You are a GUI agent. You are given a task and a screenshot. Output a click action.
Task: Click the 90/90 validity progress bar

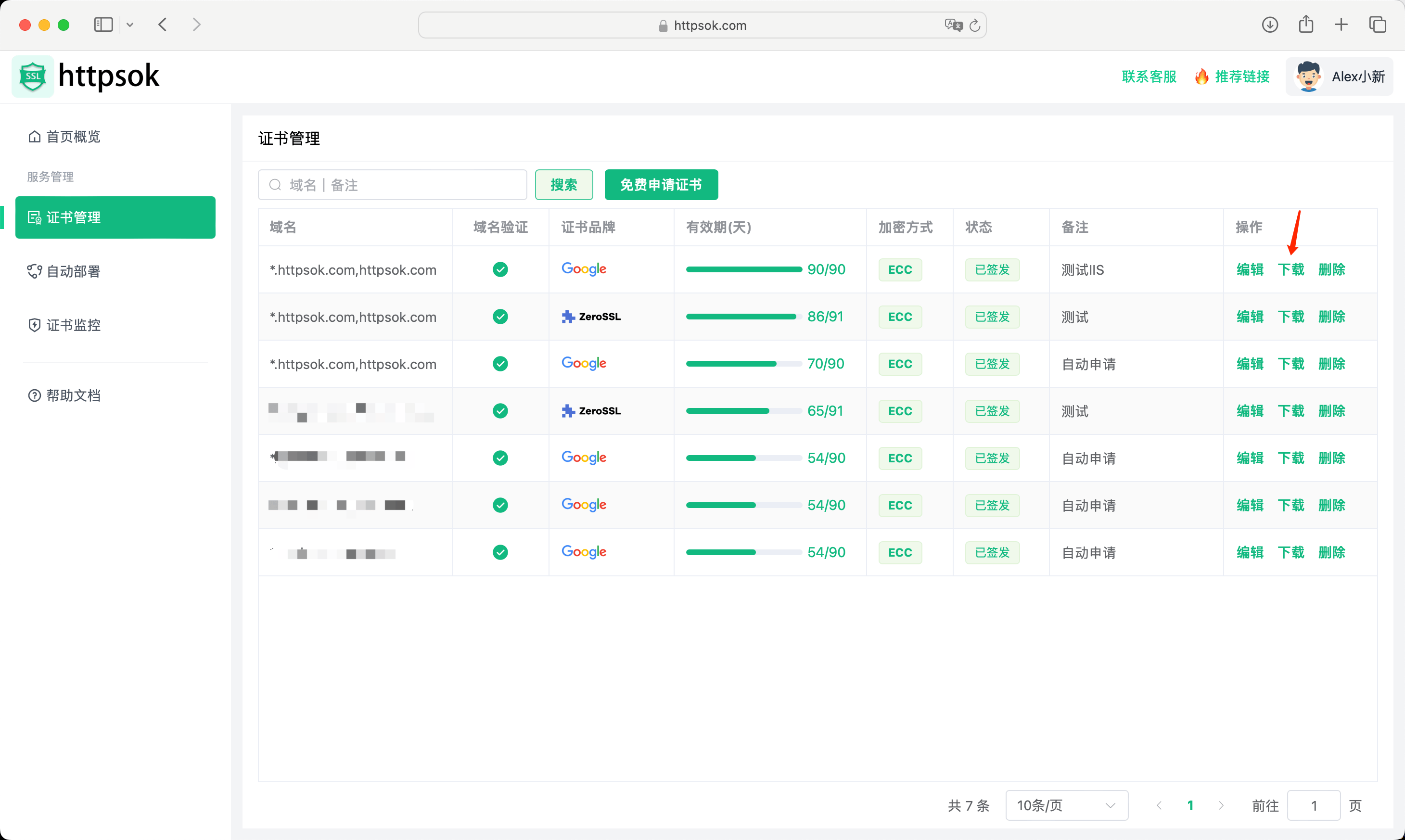pyautogui.click(x=743, y=269)
